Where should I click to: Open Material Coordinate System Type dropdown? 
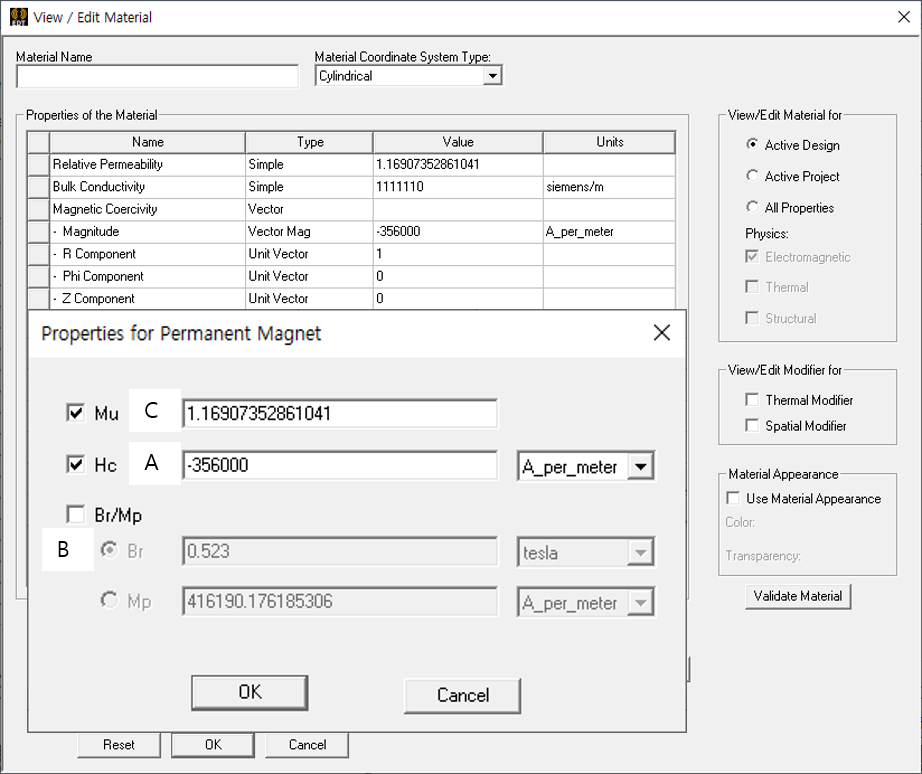491,76
